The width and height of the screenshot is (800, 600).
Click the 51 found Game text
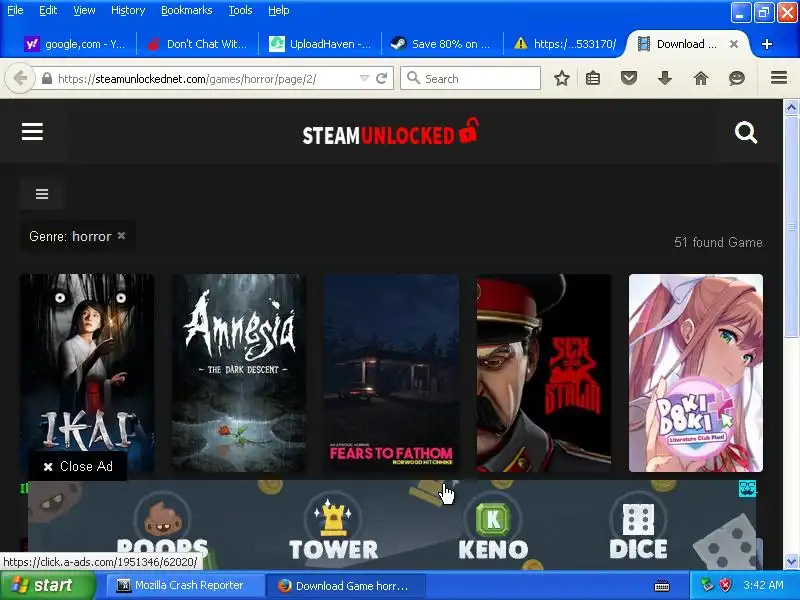[718, 242]
